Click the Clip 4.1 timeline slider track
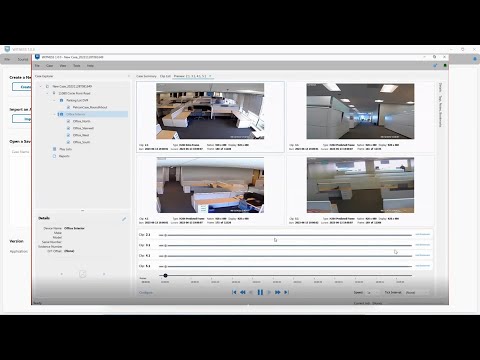The image size is (480, 360). click(x=285, y=256)
